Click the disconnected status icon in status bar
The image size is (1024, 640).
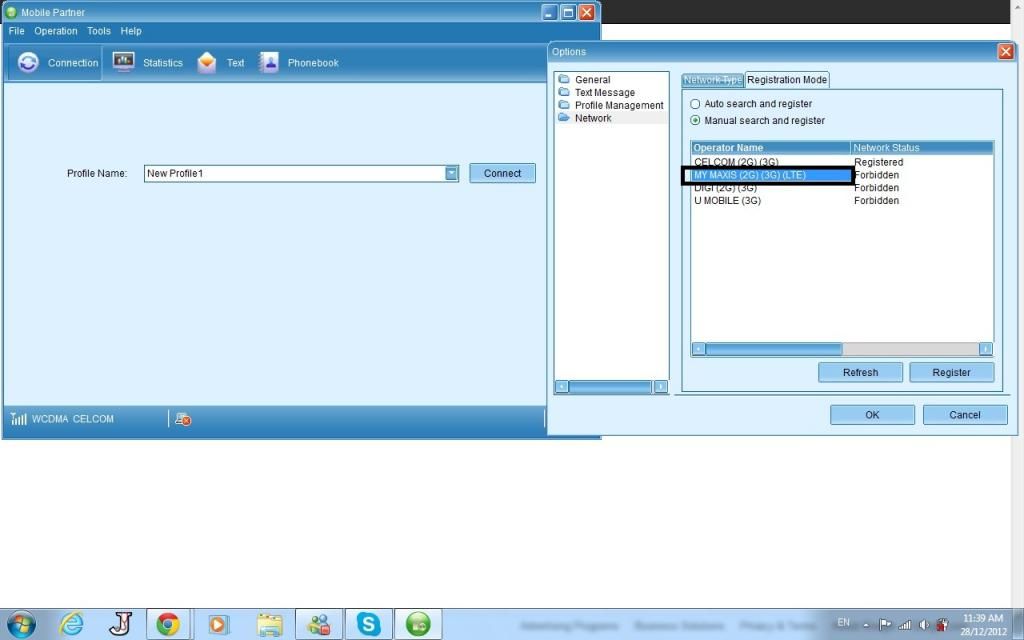pos(183,419)
